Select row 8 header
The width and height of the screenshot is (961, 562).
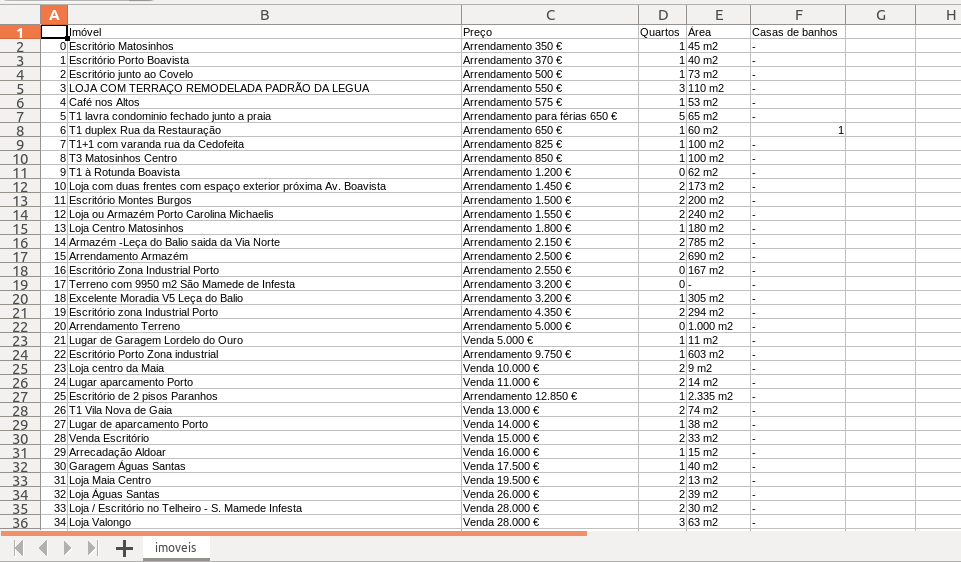(20, 131)
